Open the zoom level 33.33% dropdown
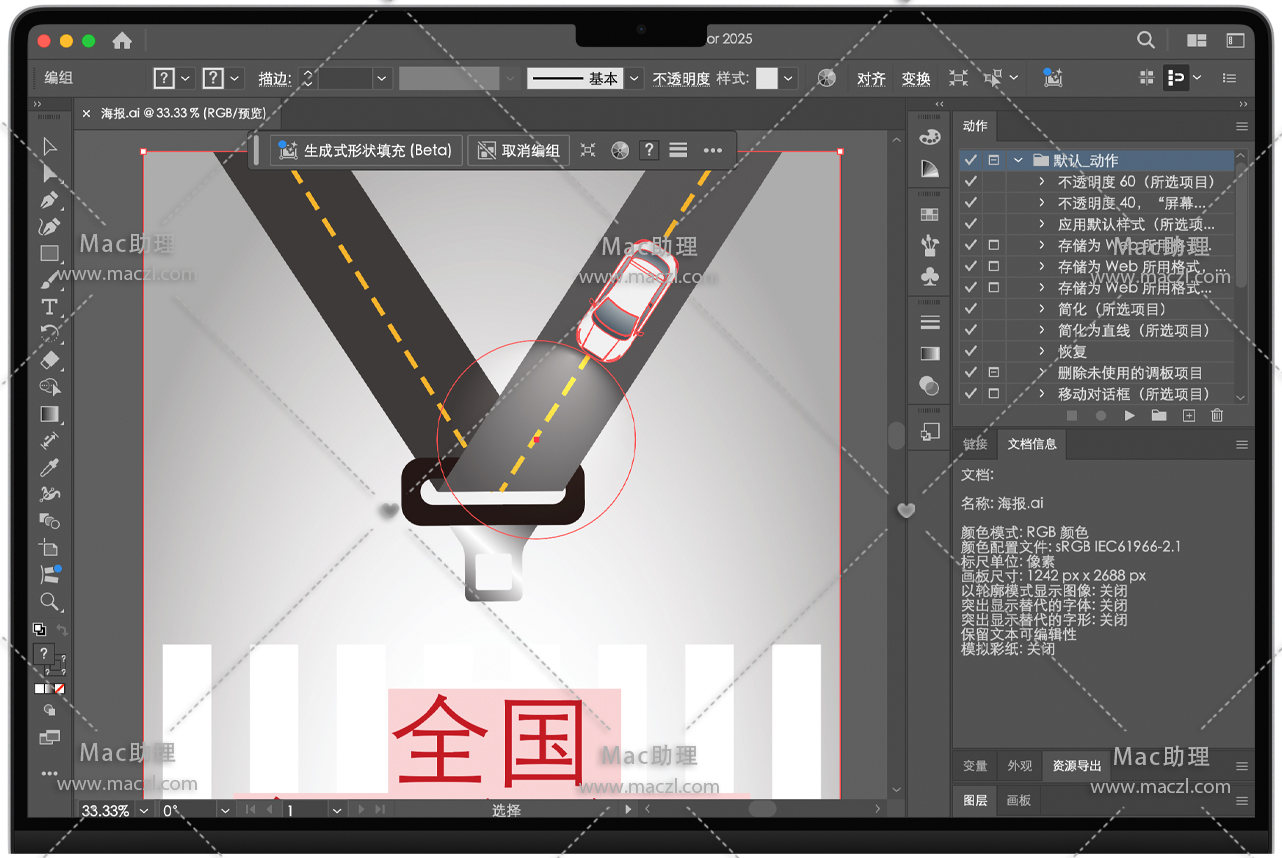Viewport: 1282px width, 858px height. pos(144,810)
